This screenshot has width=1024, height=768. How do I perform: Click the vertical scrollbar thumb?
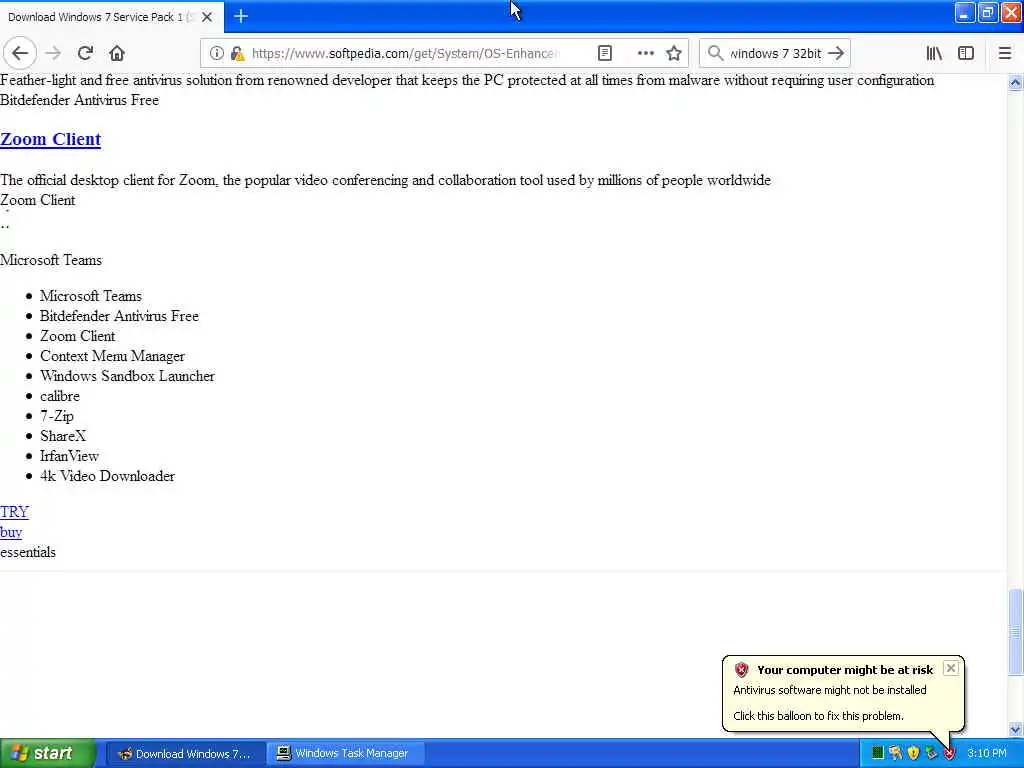[1015, 632]
